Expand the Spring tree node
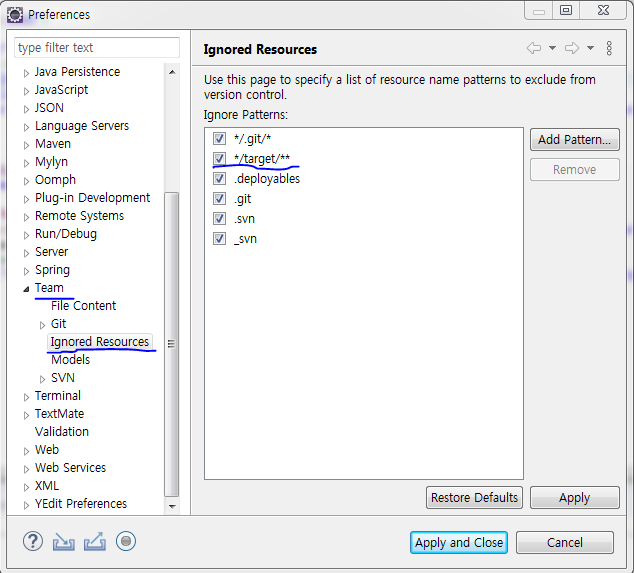This screenshot has width=634, height=573. [26, 271]
